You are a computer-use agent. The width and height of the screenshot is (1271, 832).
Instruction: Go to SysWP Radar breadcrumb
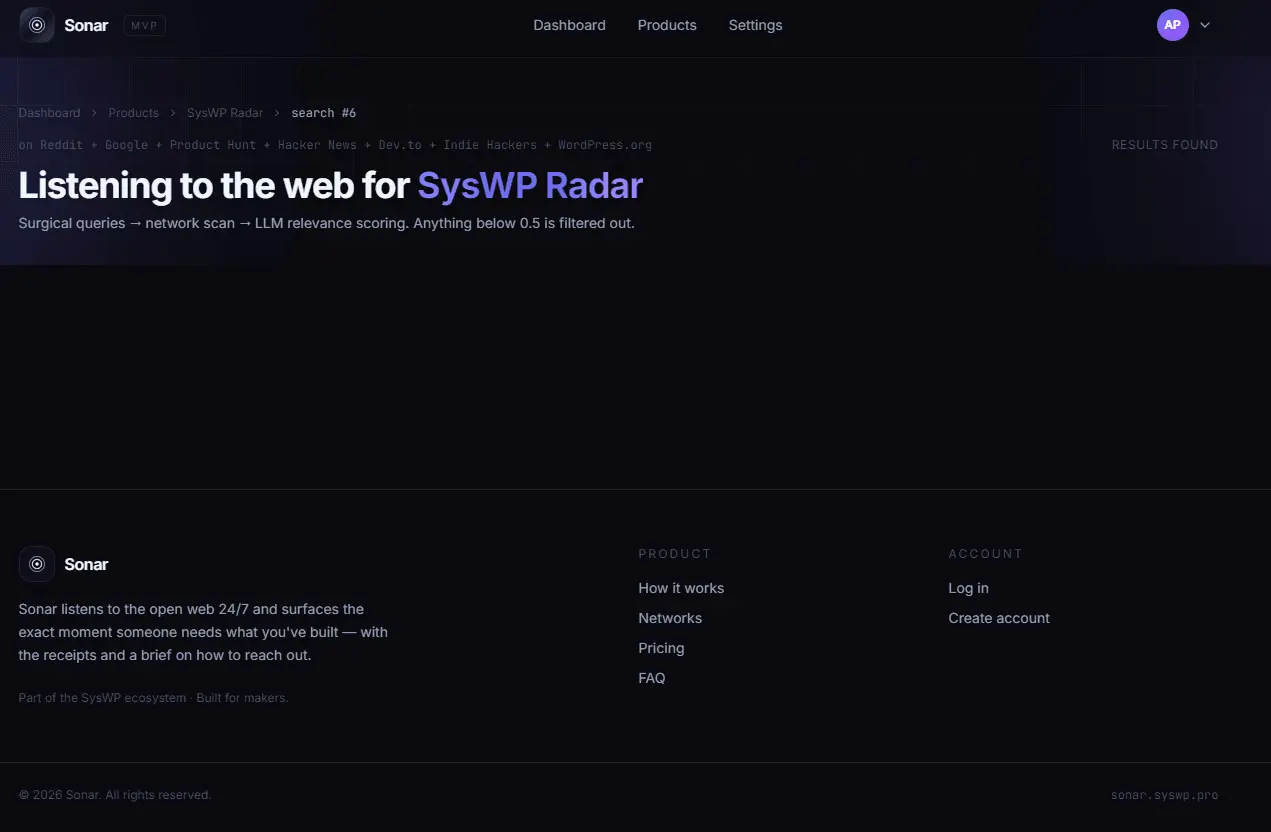point(225,113)
